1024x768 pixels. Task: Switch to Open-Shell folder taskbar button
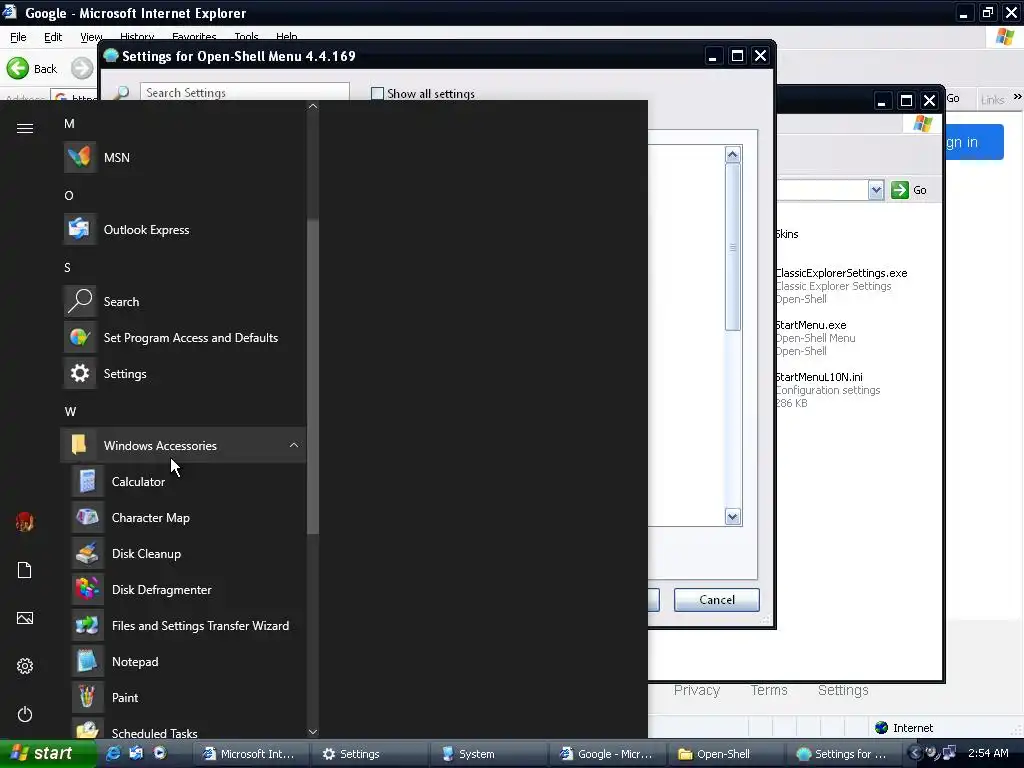click(x=728, y=754)
